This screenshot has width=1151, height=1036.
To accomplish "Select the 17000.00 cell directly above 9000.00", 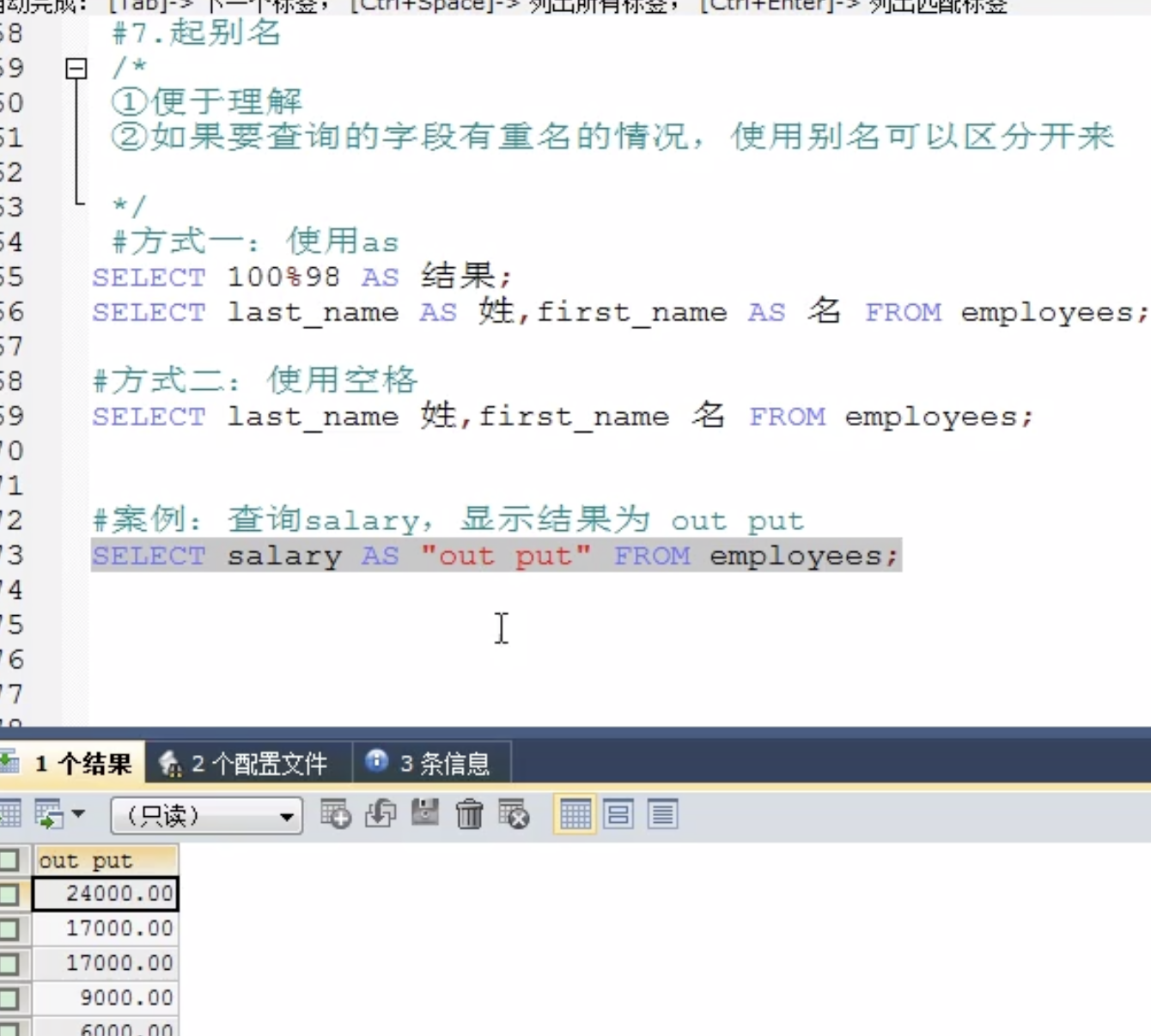I will click(x=106, y=963).
